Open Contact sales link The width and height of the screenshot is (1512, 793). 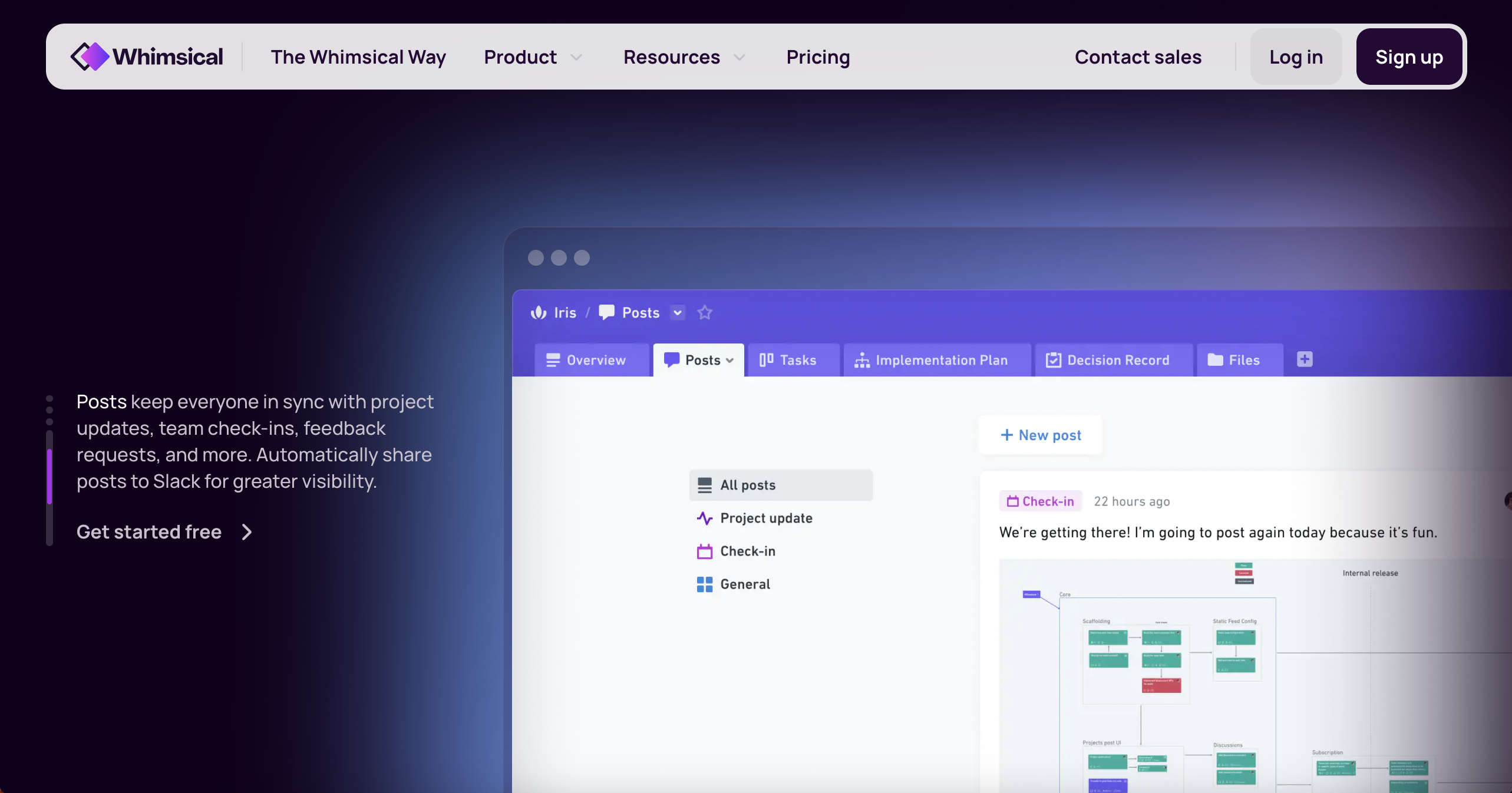coord(1138,57)
